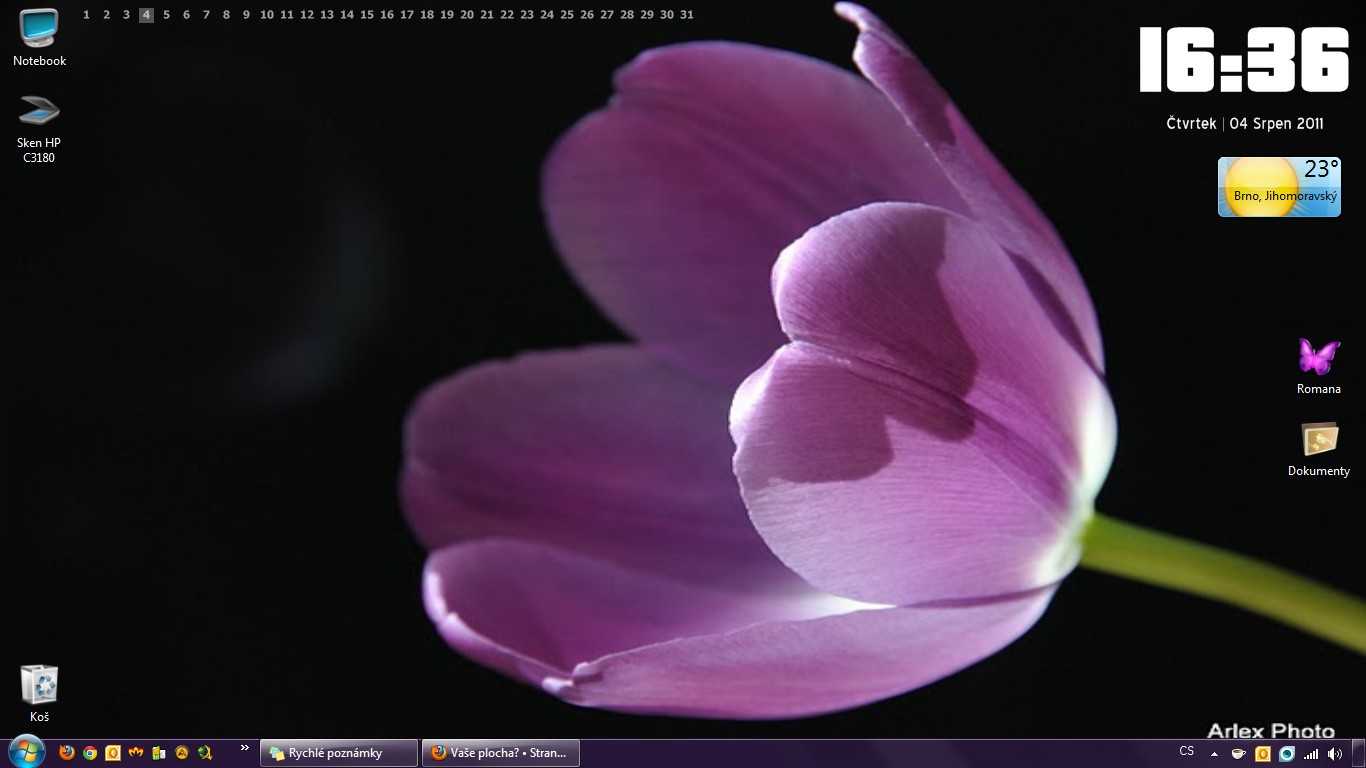Expand the quick launch overflow chevron
Image resolution: width=1366 pixels, height=768 pixels.
click(x=245, y=748)
